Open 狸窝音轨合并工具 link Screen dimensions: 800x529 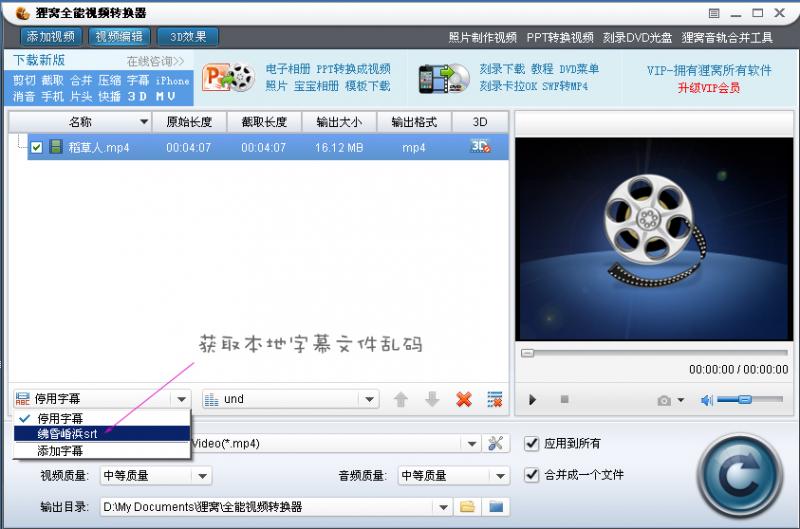(727, 38)
